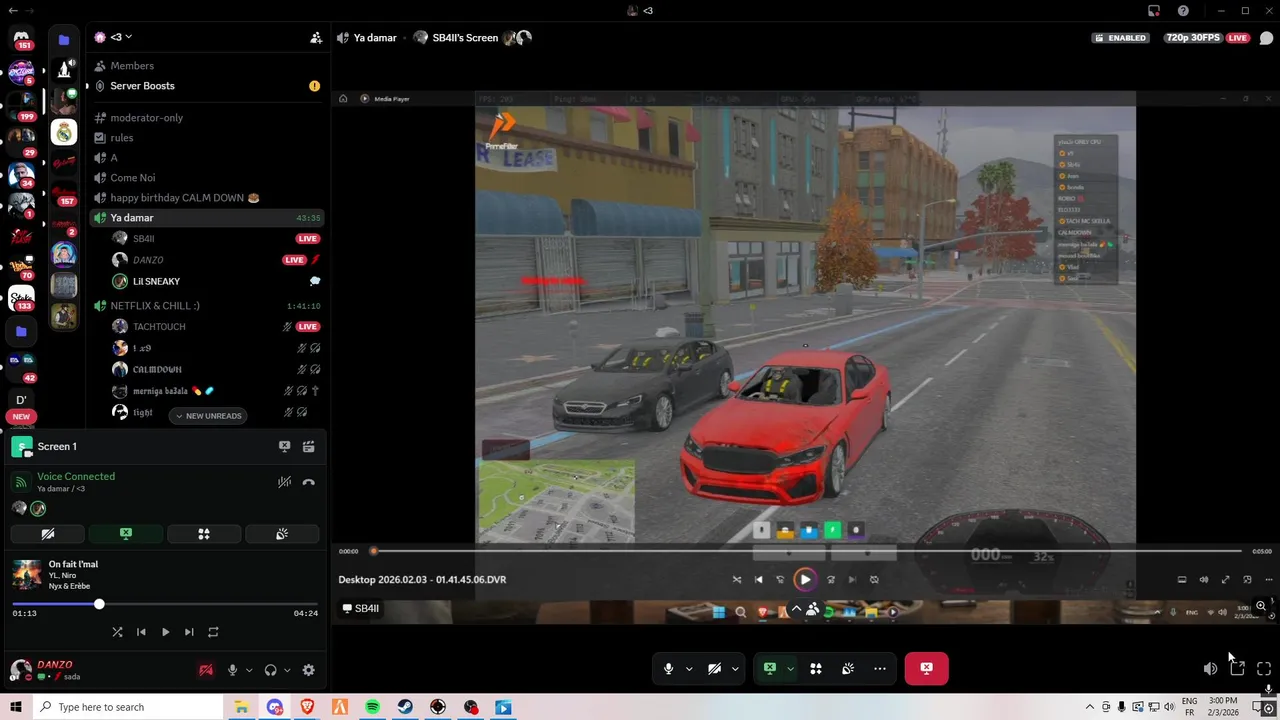Open the soundboard in the voice panel

click(x=282, y=534)
